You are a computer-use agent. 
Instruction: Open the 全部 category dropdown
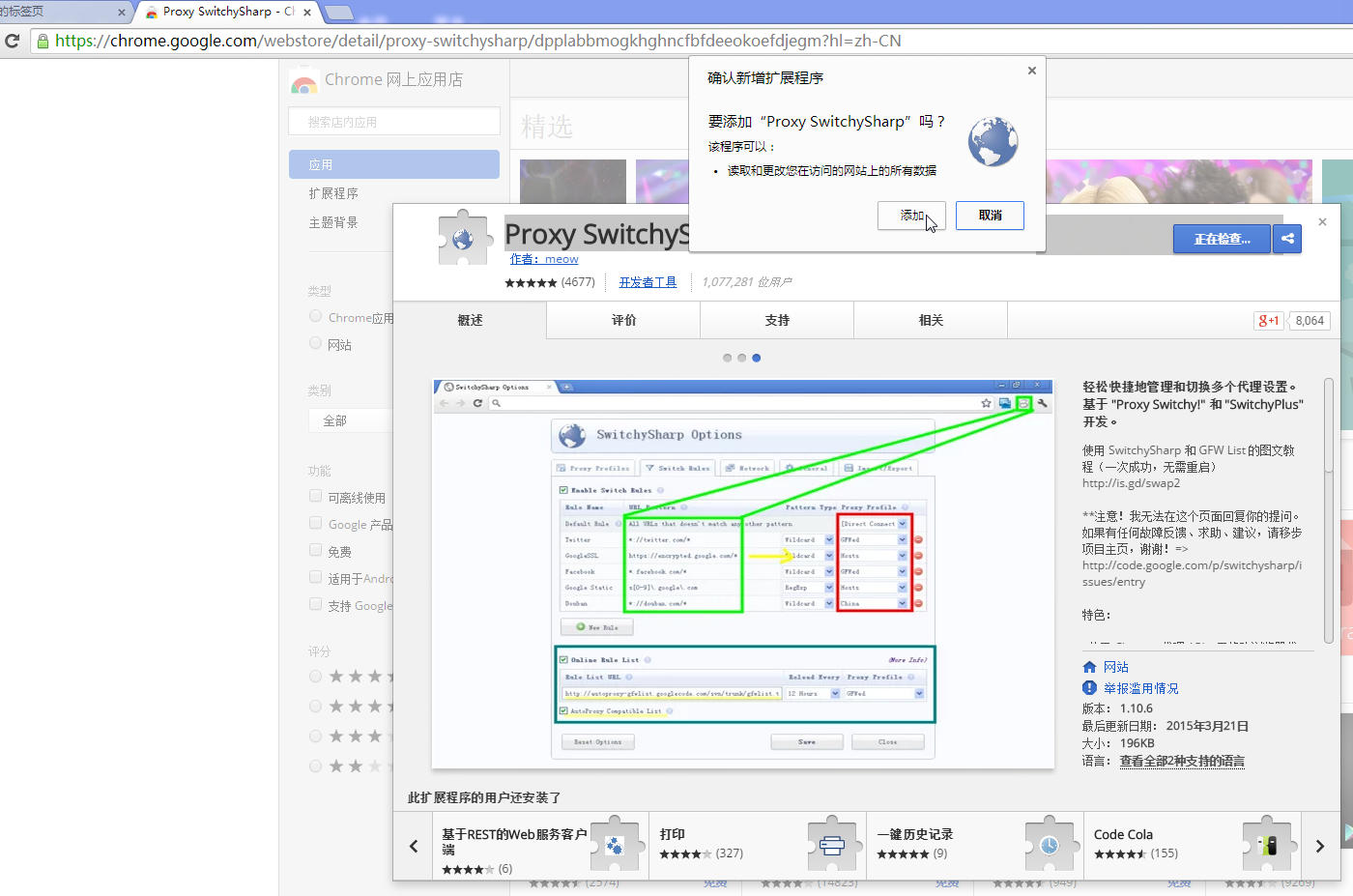click(352, 420)
